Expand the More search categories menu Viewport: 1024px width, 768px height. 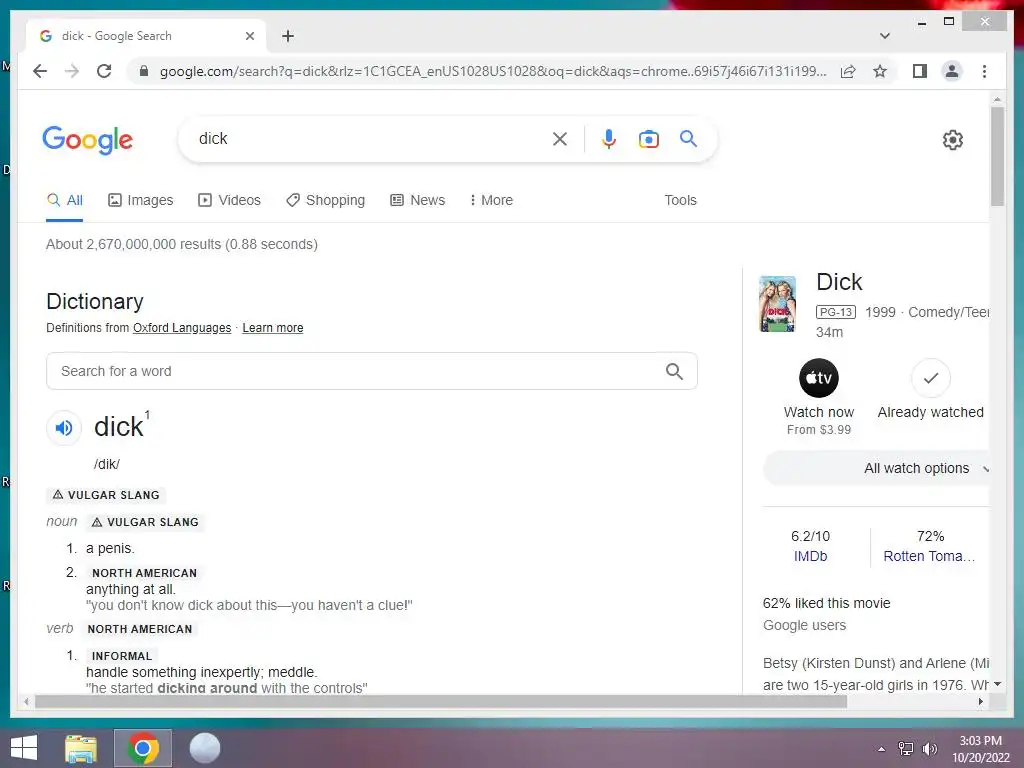[491, 200]
